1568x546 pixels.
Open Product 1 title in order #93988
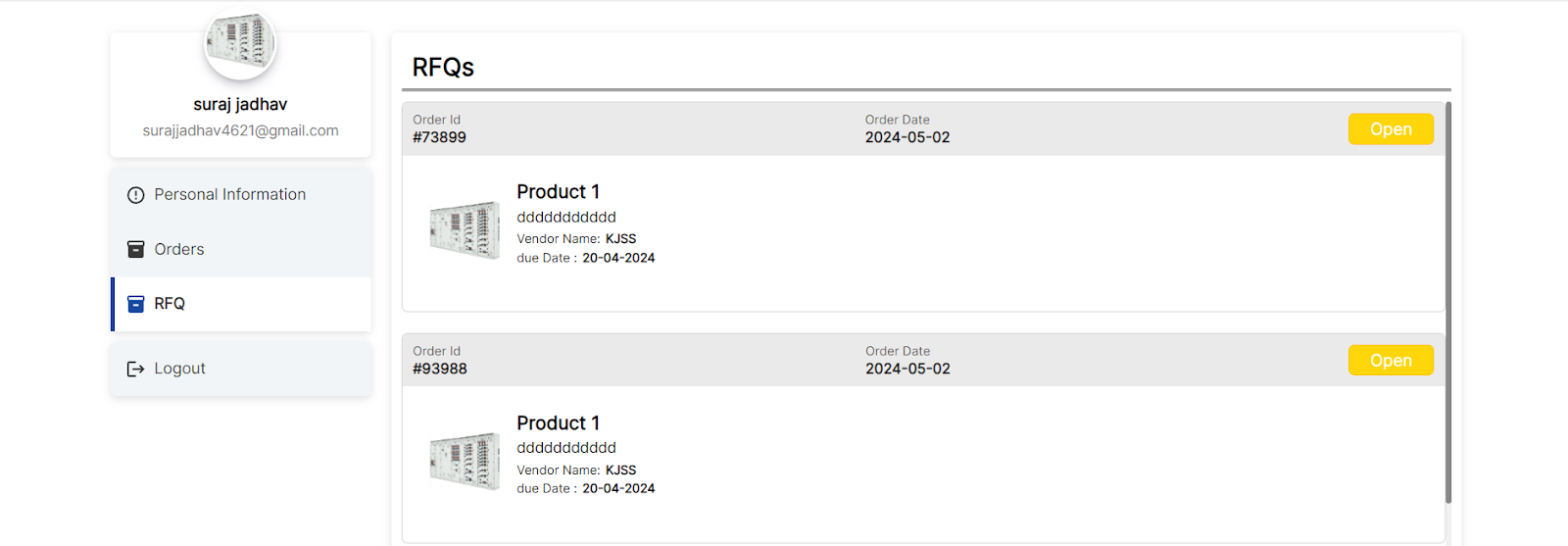tap(559, 423)
